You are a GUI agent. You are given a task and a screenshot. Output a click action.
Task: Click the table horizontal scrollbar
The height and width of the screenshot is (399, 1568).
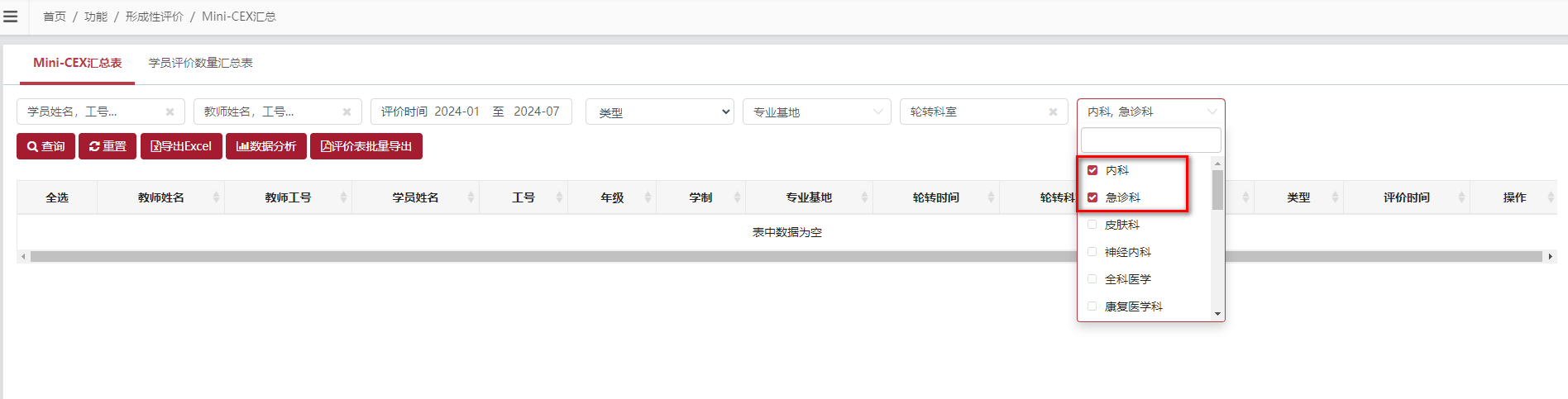pos(786,257)
